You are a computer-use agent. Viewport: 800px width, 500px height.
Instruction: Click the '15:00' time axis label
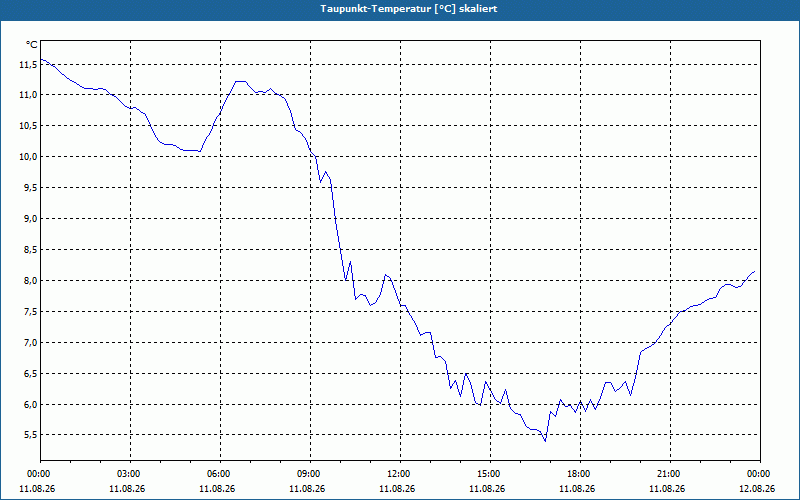[x=490, y=474]
